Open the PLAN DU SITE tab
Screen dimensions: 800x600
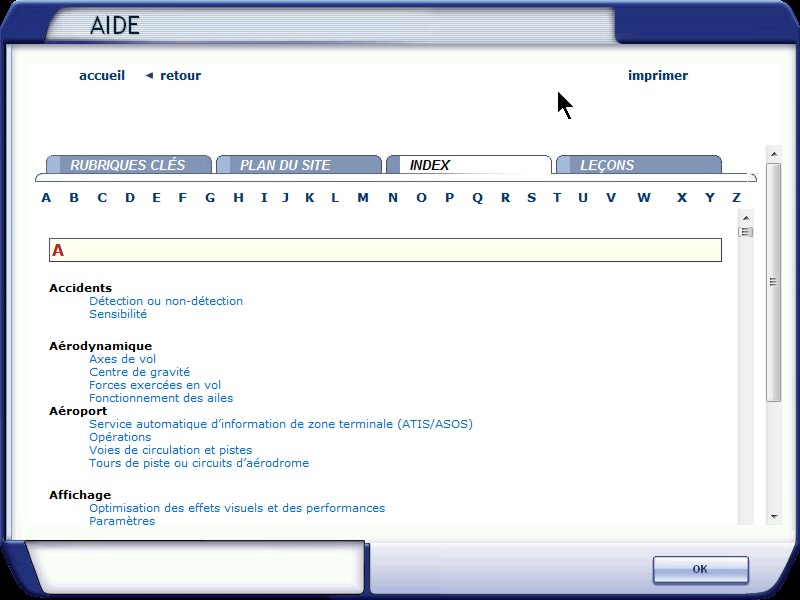coord(298,165)
